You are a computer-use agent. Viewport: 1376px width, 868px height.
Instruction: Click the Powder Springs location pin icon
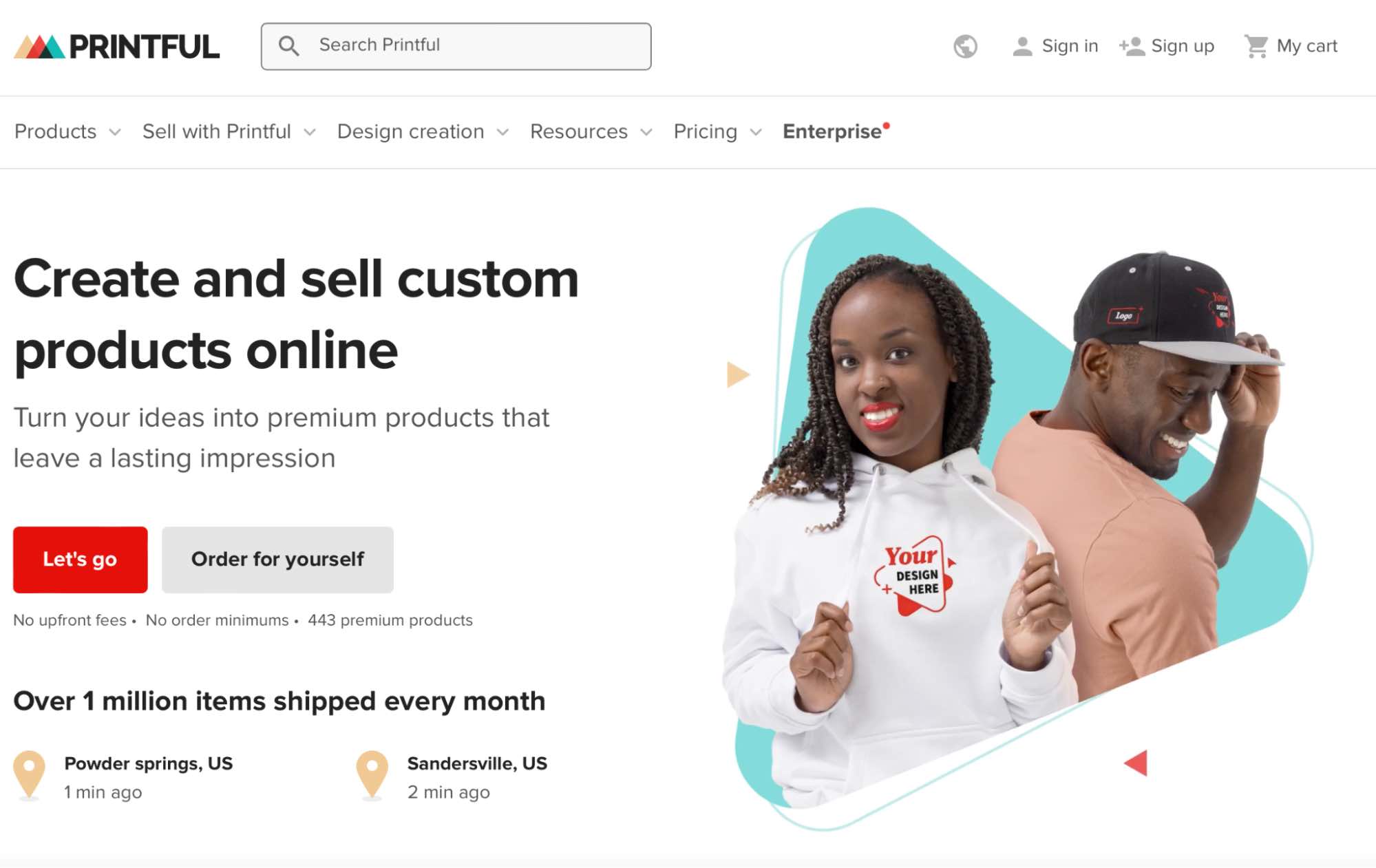(x=30, y=771)
